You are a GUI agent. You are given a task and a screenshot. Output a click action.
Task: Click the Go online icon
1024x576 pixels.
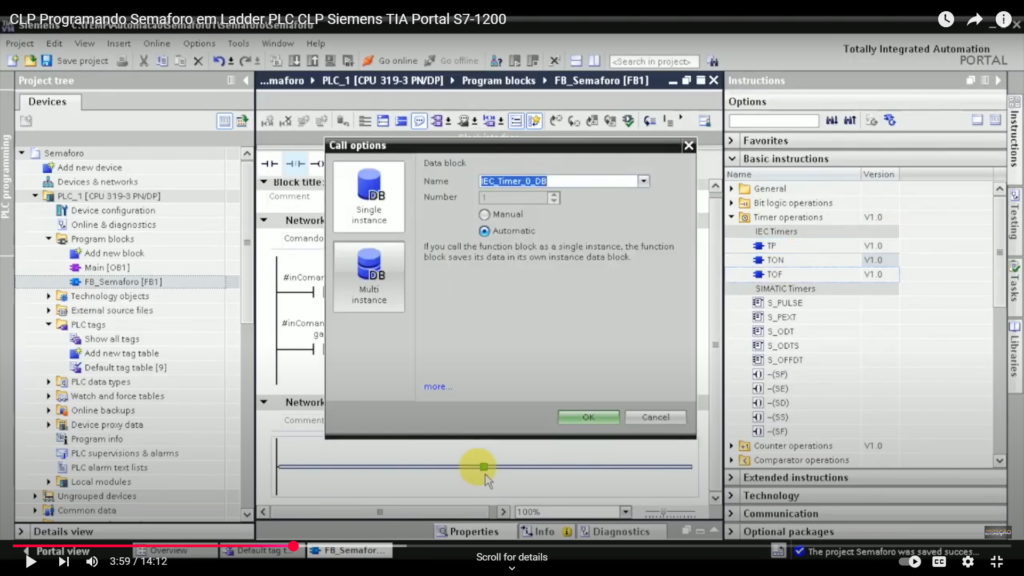(368, 61)
